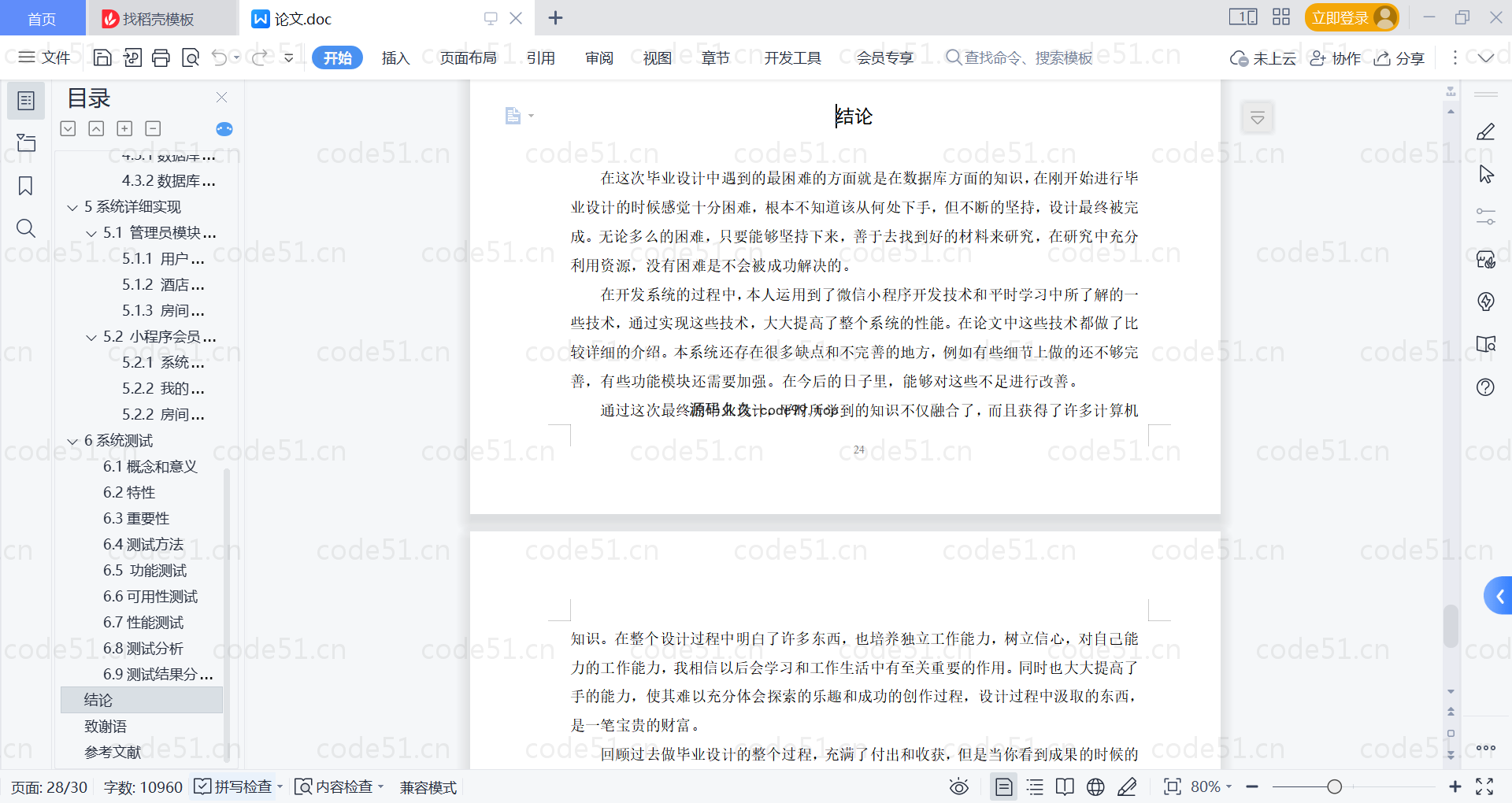Open the 开发工具 ribbon tab
The height and width of the screenshot is (803, 1512).
pos(792,57)
